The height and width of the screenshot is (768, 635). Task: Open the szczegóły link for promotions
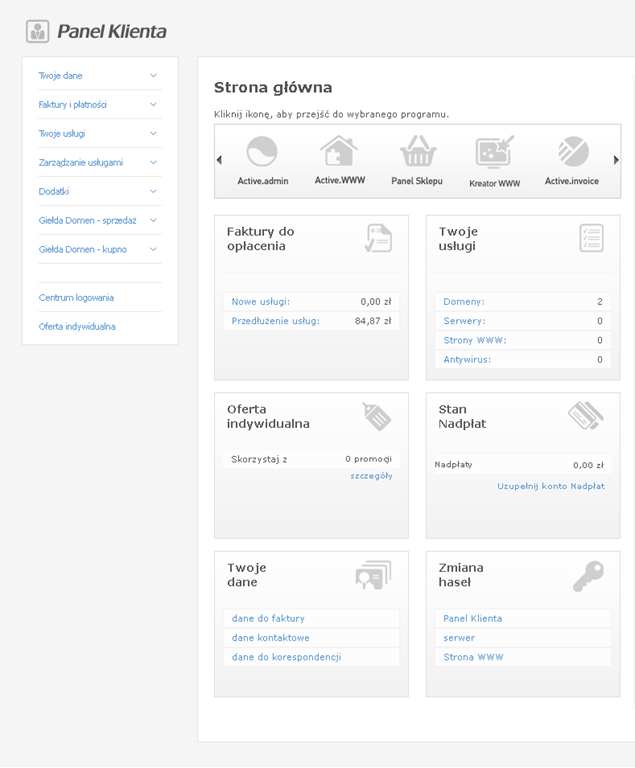click(371, 476)
